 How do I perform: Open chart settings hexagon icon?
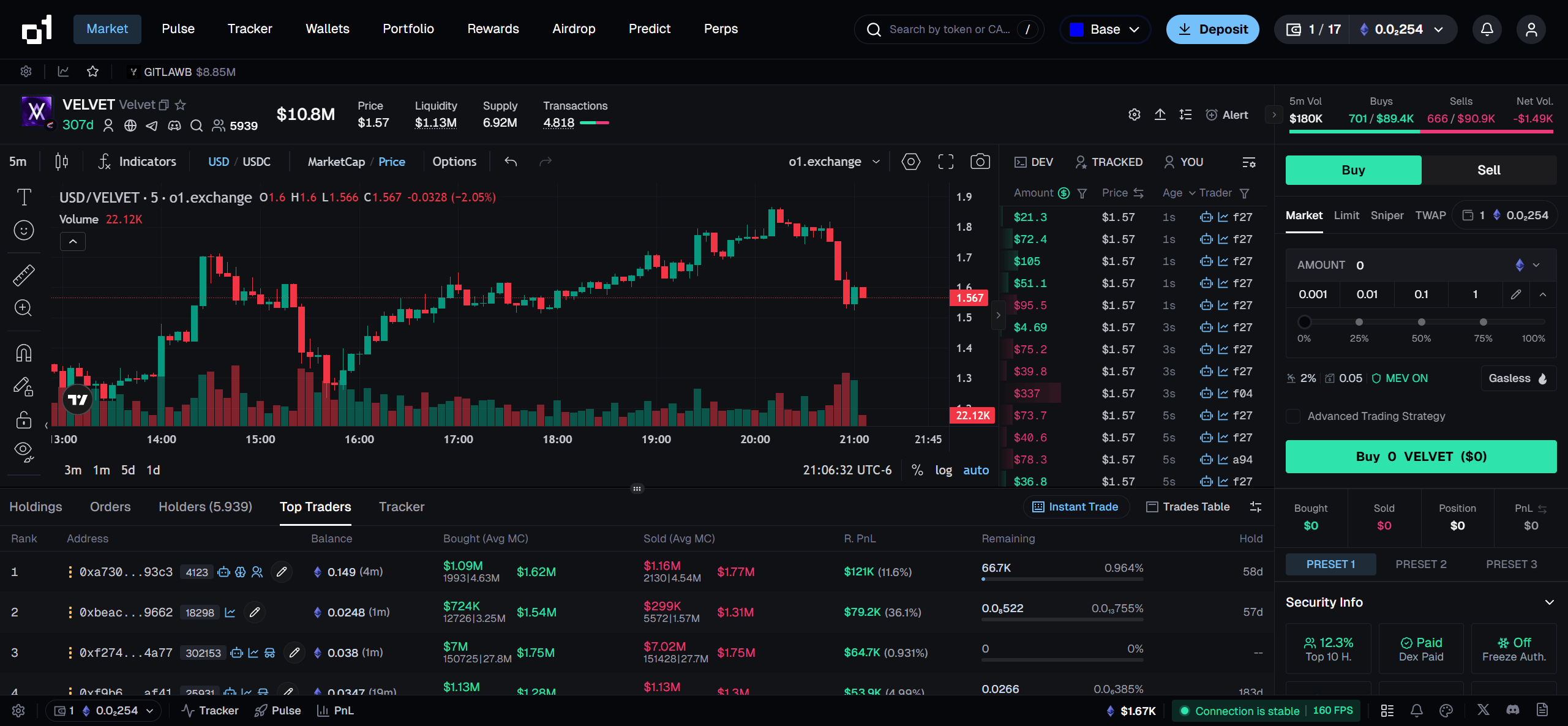[911, 162]
